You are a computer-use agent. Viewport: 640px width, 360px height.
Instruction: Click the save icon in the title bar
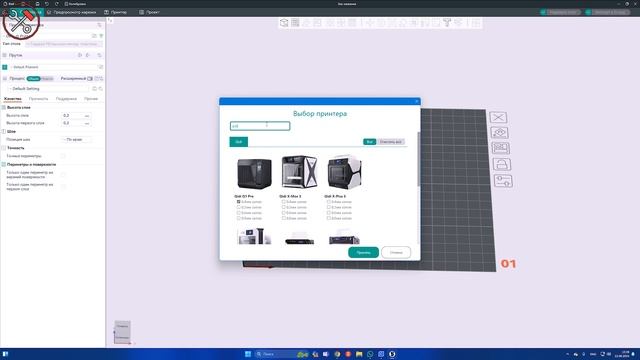click(x=37, y=4)
